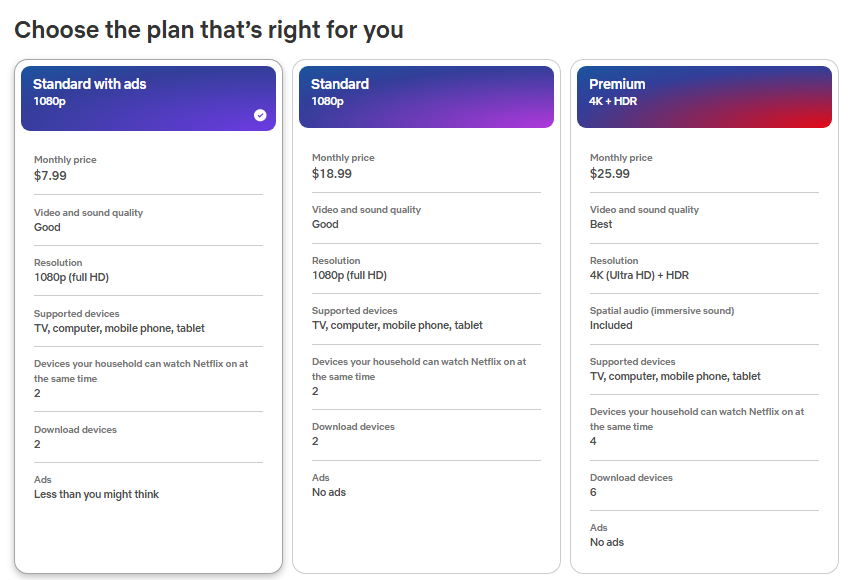The height and width of the screenshot is (580, 858).
Task: Click the $7.99 monthly price
Action: [x=50, y=176]
